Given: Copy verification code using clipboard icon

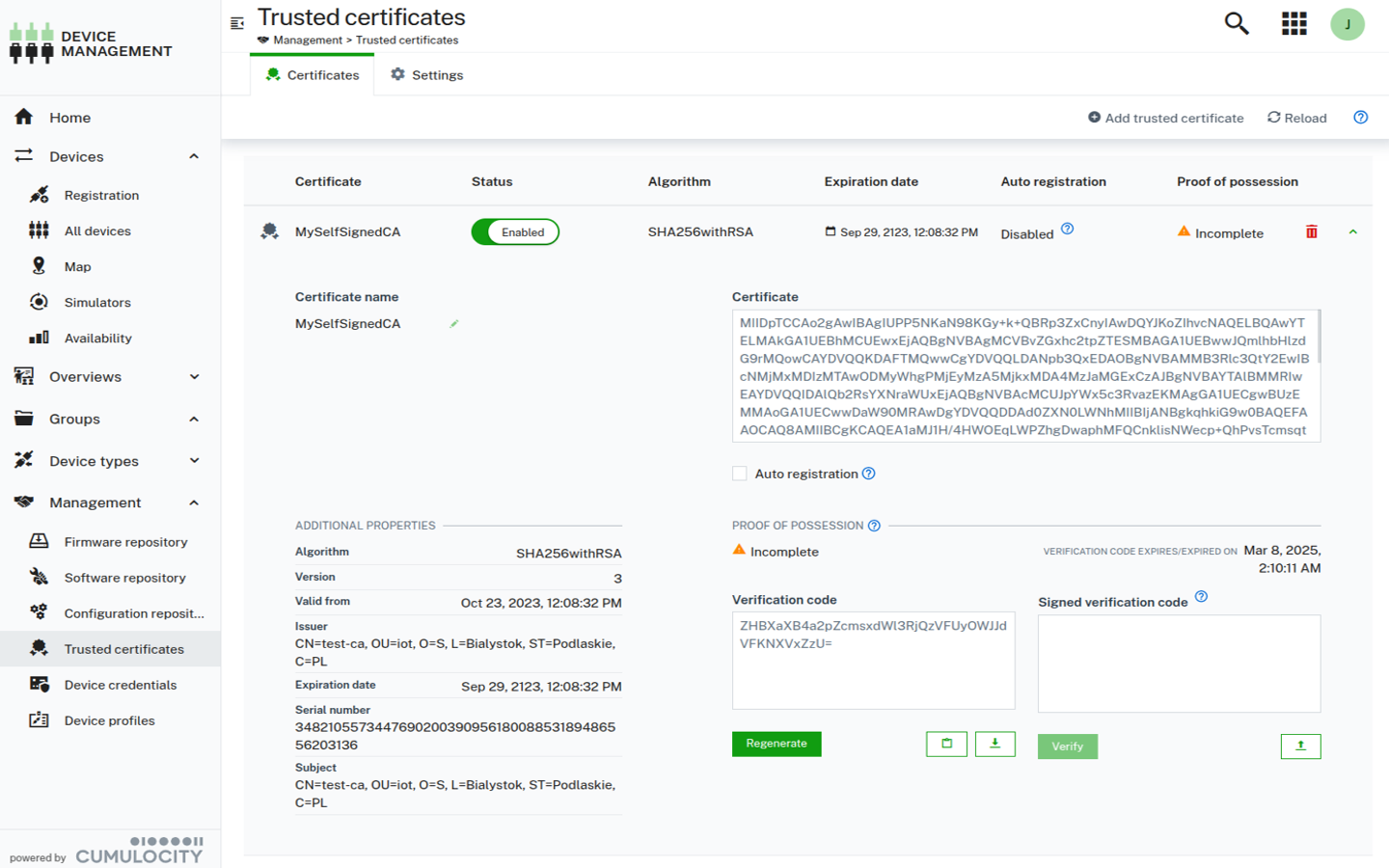Looking at the screenshot, I should pyautogui.click(x=946, y=744).
